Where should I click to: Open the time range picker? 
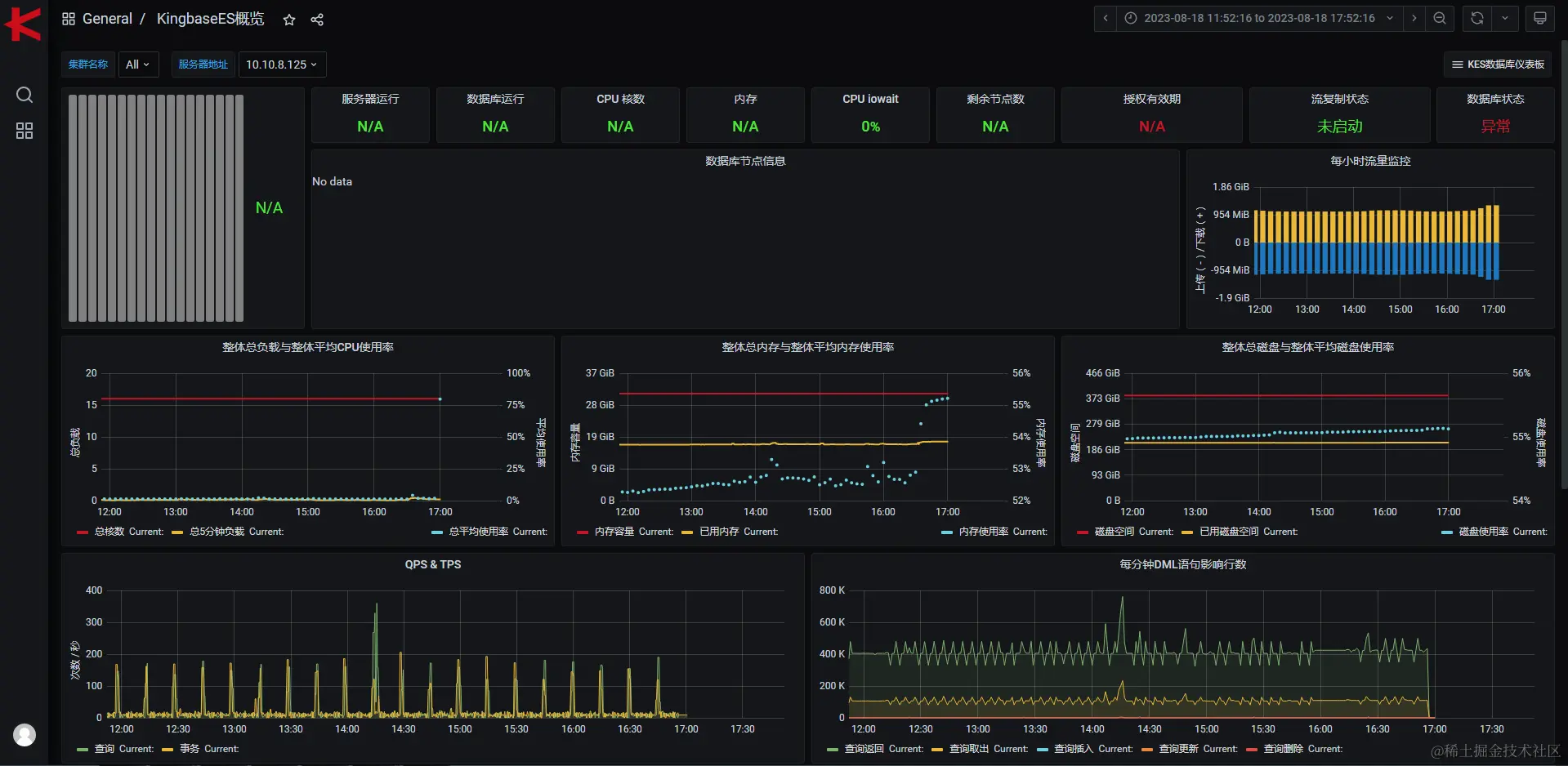pyautogui.click(x=1259, y=18)
